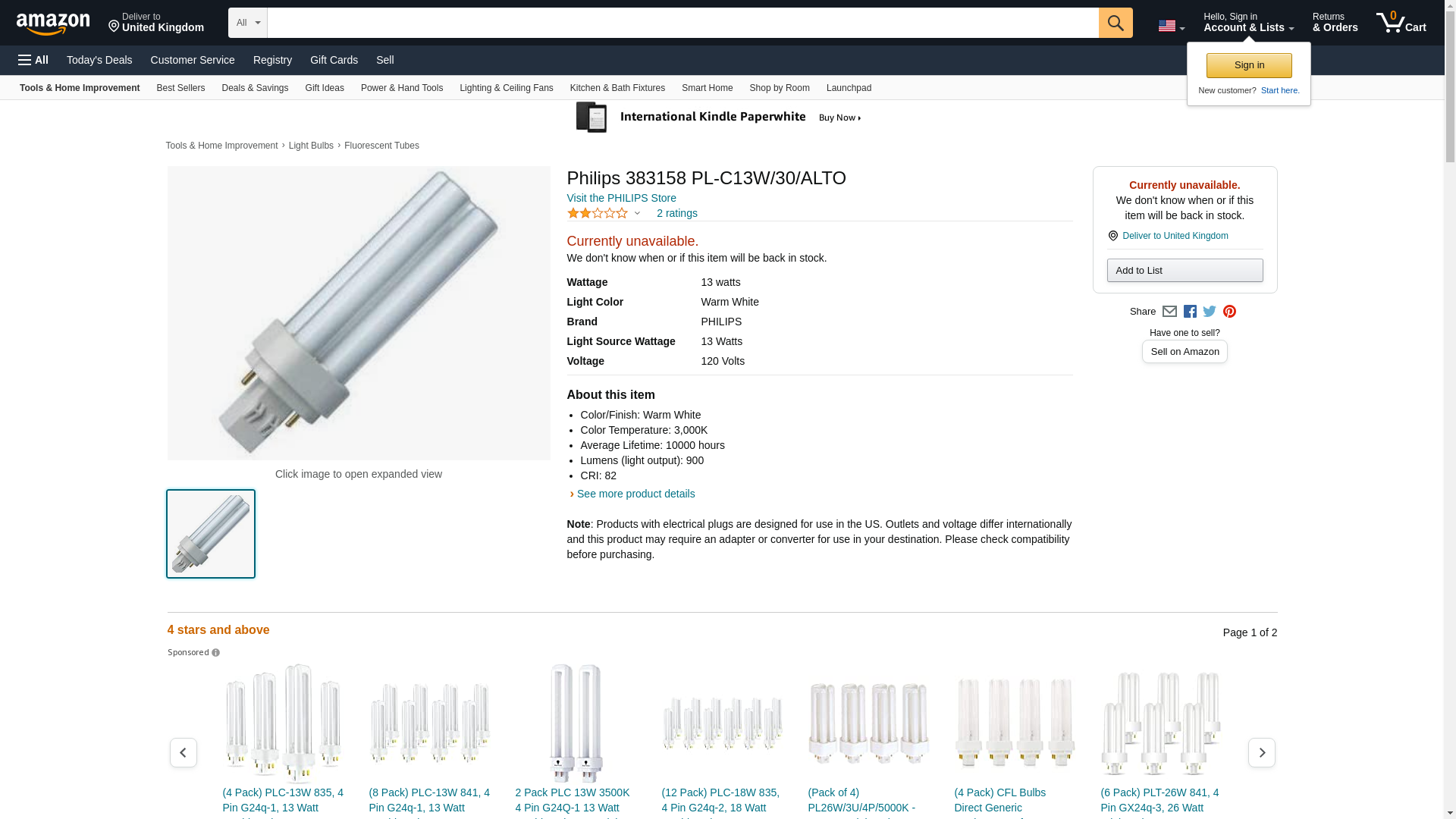Image resolution: width=1456 pixels, height=819 pixels.
Task: Select the bulb product thumbnail
Action: tap(211, 534)
